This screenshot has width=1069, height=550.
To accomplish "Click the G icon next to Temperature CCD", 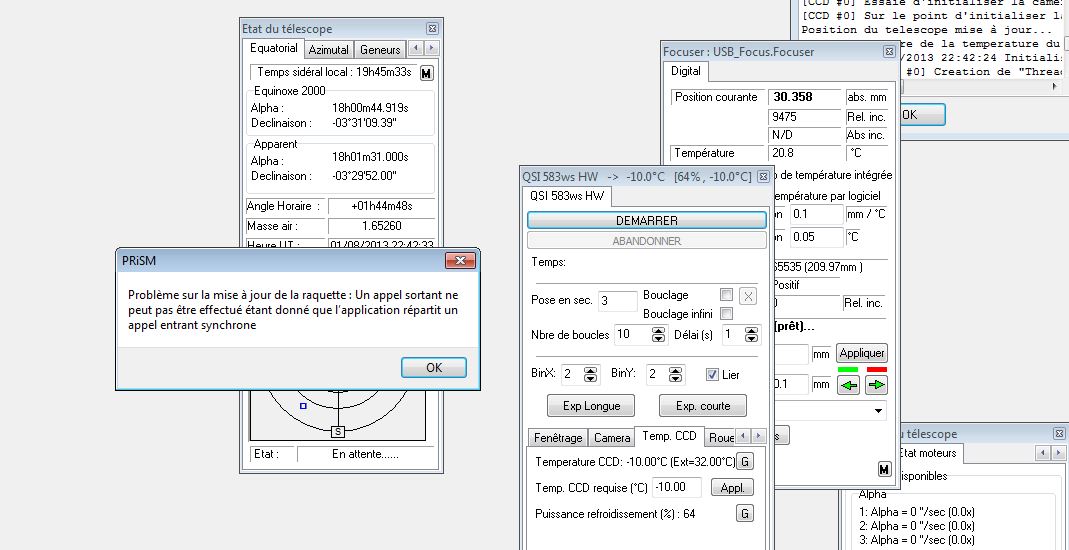I will tap(745, 462).
